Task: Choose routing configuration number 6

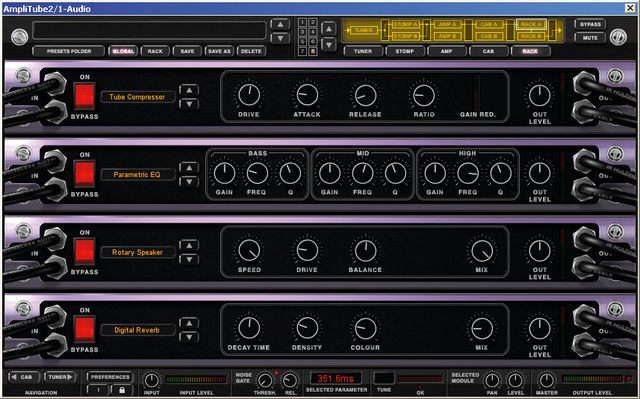Action: tap(313, 42)
